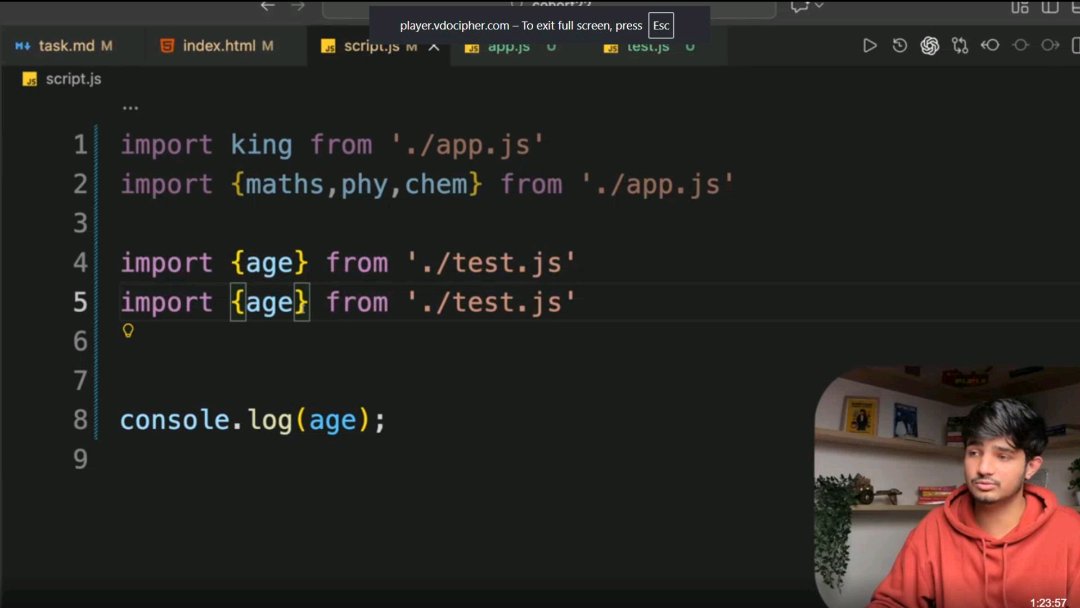This screenshot has height=608, width=1080.
Task: Click the Esc key hint in overlay
Action: coord(661,25)
